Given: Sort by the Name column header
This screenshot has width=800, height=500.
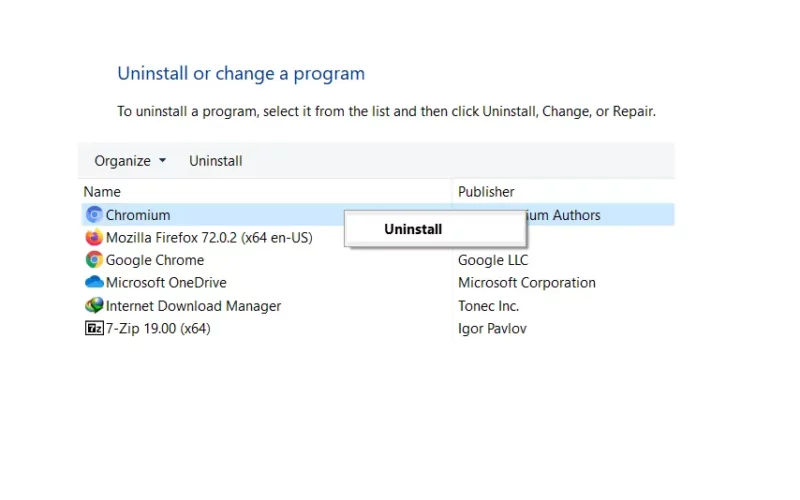Looking at the screenshot, I should (x=102, y=192).
